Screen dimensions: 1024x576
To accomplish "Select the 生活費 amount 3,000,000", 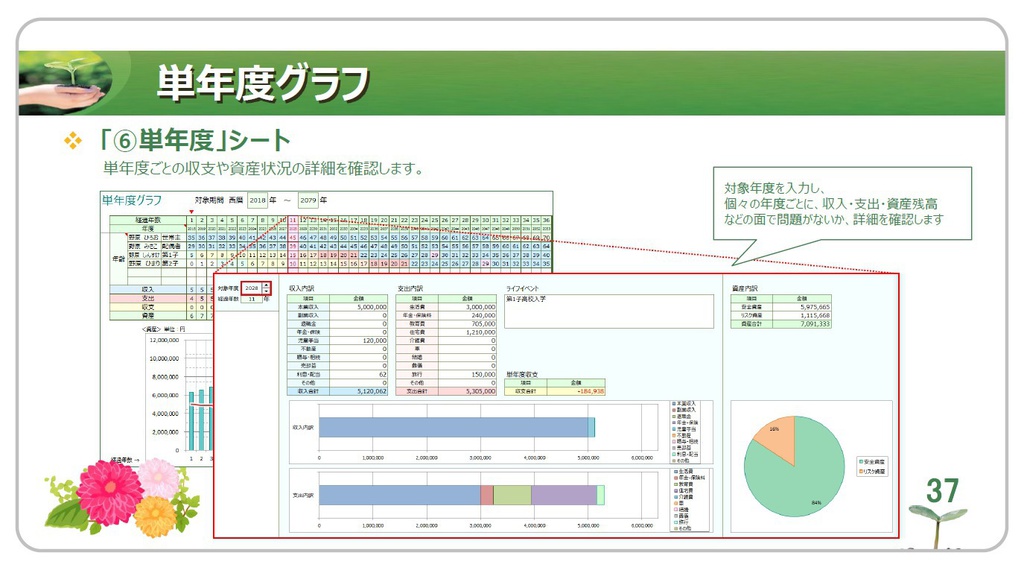I will pos(467,307).
